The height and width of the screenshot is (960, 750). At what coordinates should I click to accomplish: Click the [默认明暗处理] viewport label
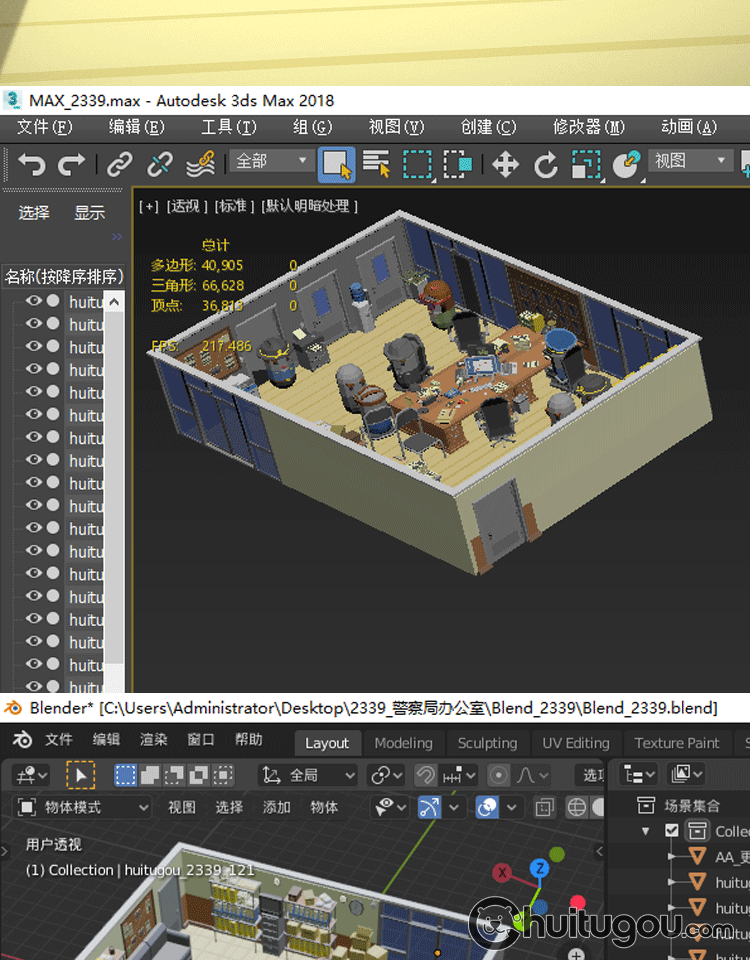coord(310,206)
